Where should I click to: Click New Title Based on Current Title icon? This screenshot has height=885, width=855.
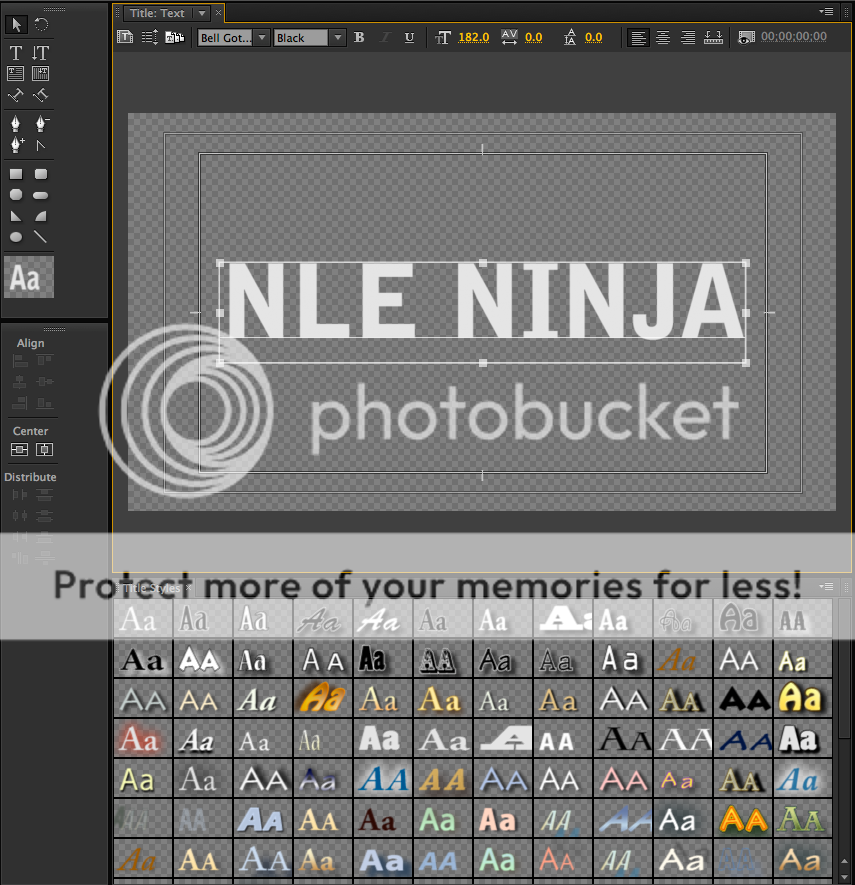[x=125, y=37]
